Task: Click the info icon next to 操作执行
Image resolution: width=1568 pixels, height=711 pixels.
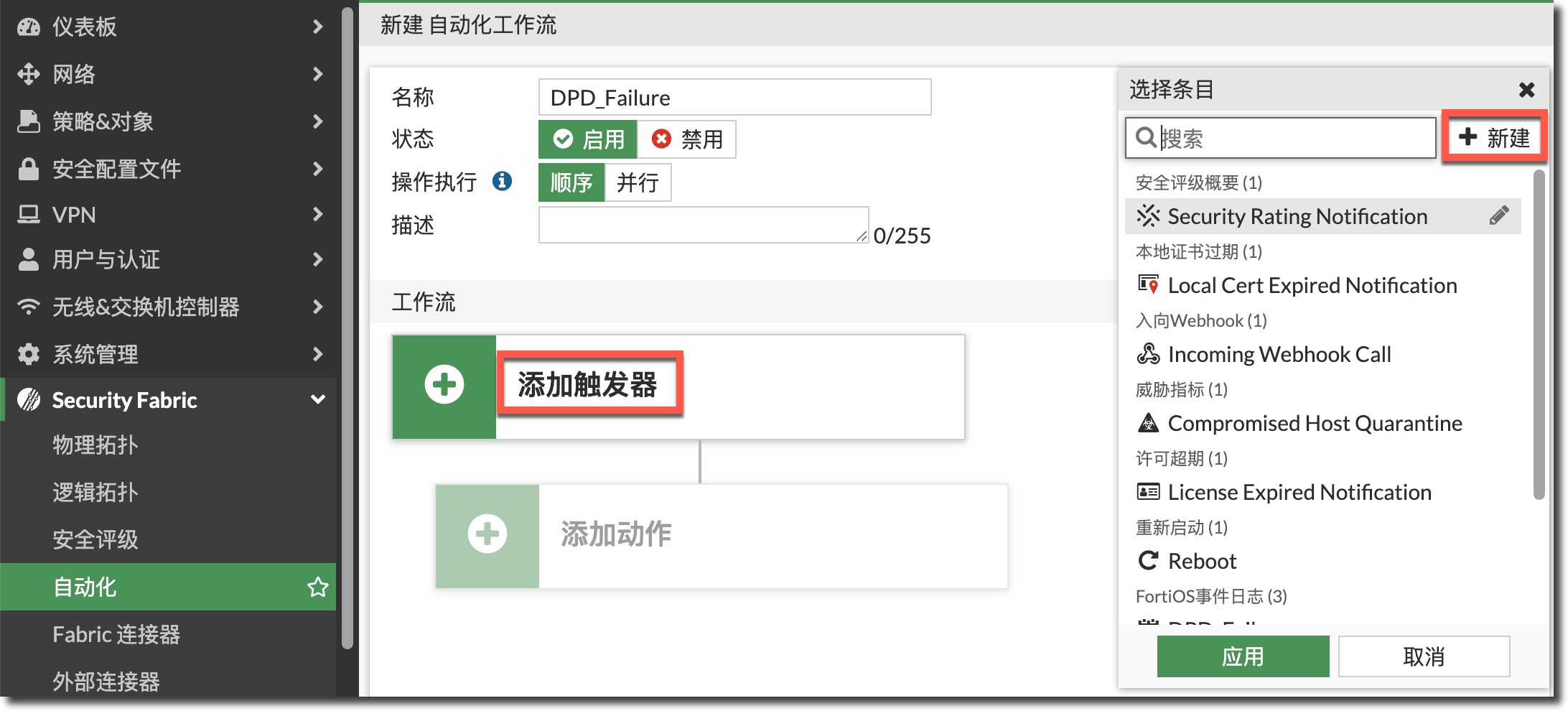Action: [x=502, y=181]
